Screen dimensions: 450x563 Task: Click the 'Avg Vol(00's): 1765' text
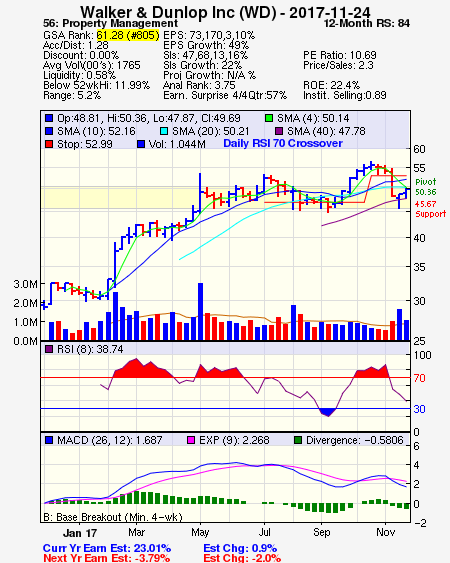pyautogui.click(x=92, y=65)
